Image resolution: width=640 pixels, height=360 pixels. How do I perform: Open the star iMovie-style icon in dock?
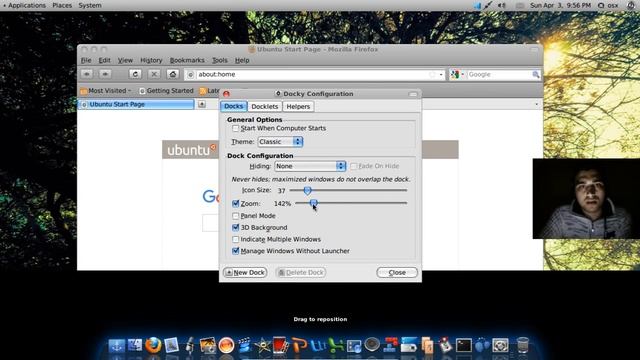point(262,345)
